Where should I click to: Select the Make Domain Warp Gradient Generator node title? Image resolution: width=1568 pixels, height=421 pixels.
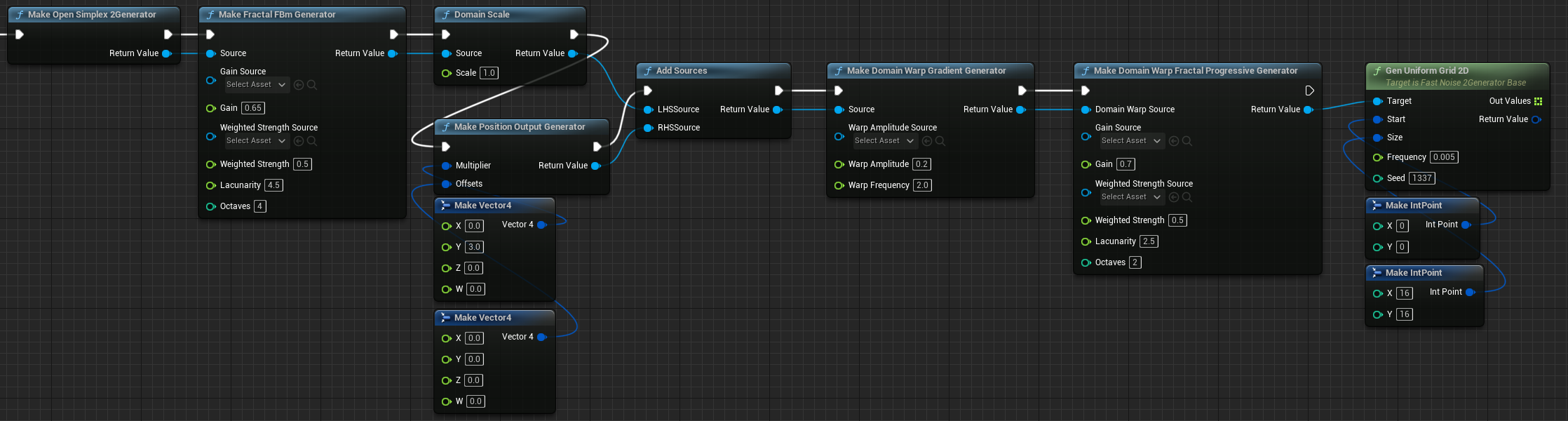click(926, 71)
